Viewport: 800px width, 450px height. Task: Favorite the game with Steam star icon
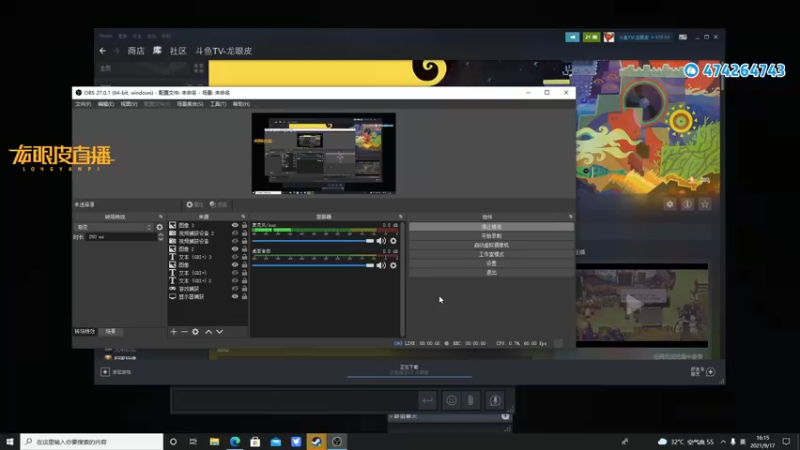[705, 204]
